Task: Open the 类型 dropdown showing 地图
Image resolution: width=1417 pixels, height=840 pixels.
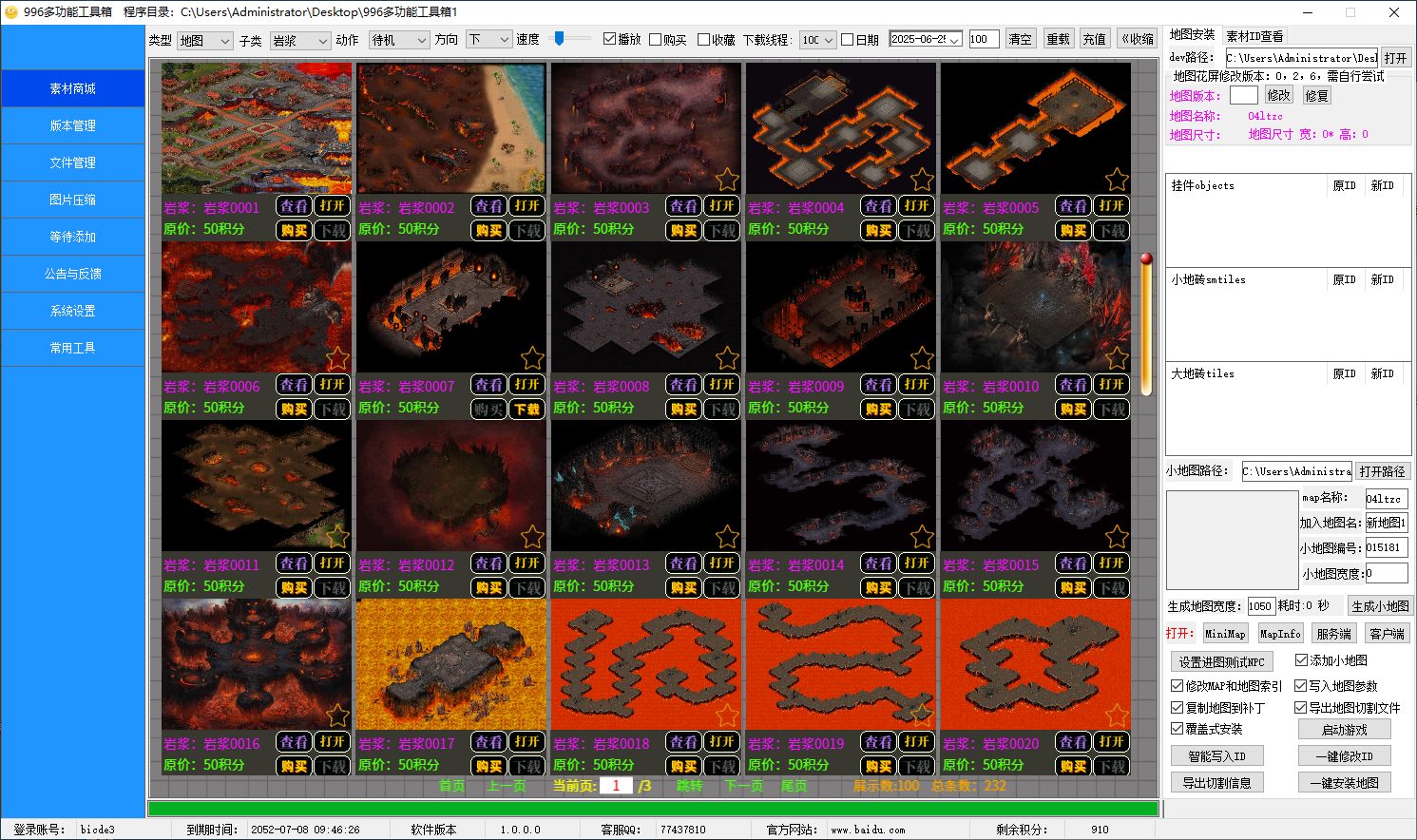Action: coord(204,41)
